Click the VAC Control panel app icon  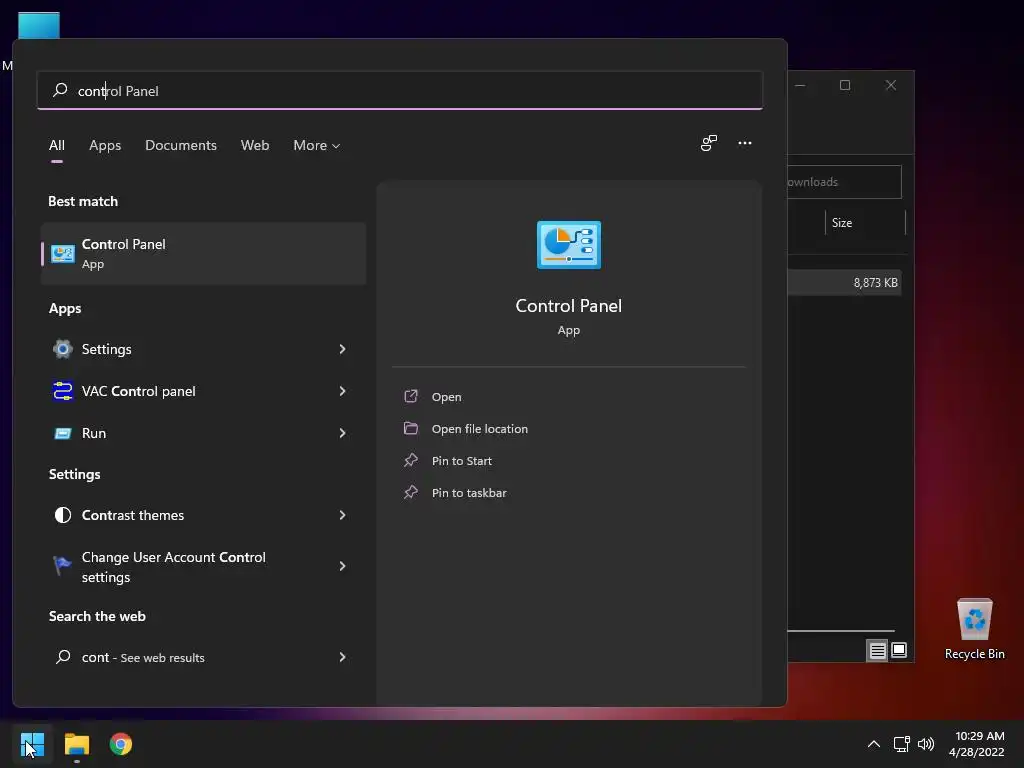point(63,391)
